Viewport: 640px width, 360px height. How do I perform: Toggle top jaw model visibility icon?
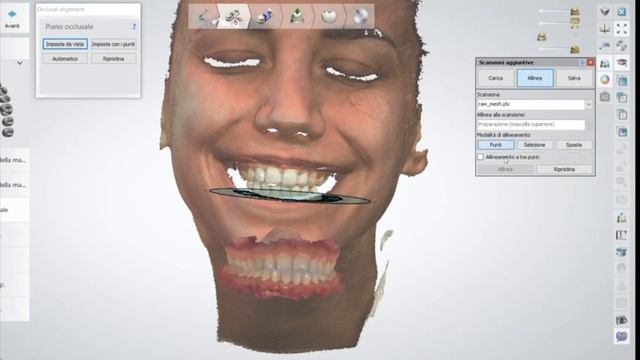coord(575,11)
